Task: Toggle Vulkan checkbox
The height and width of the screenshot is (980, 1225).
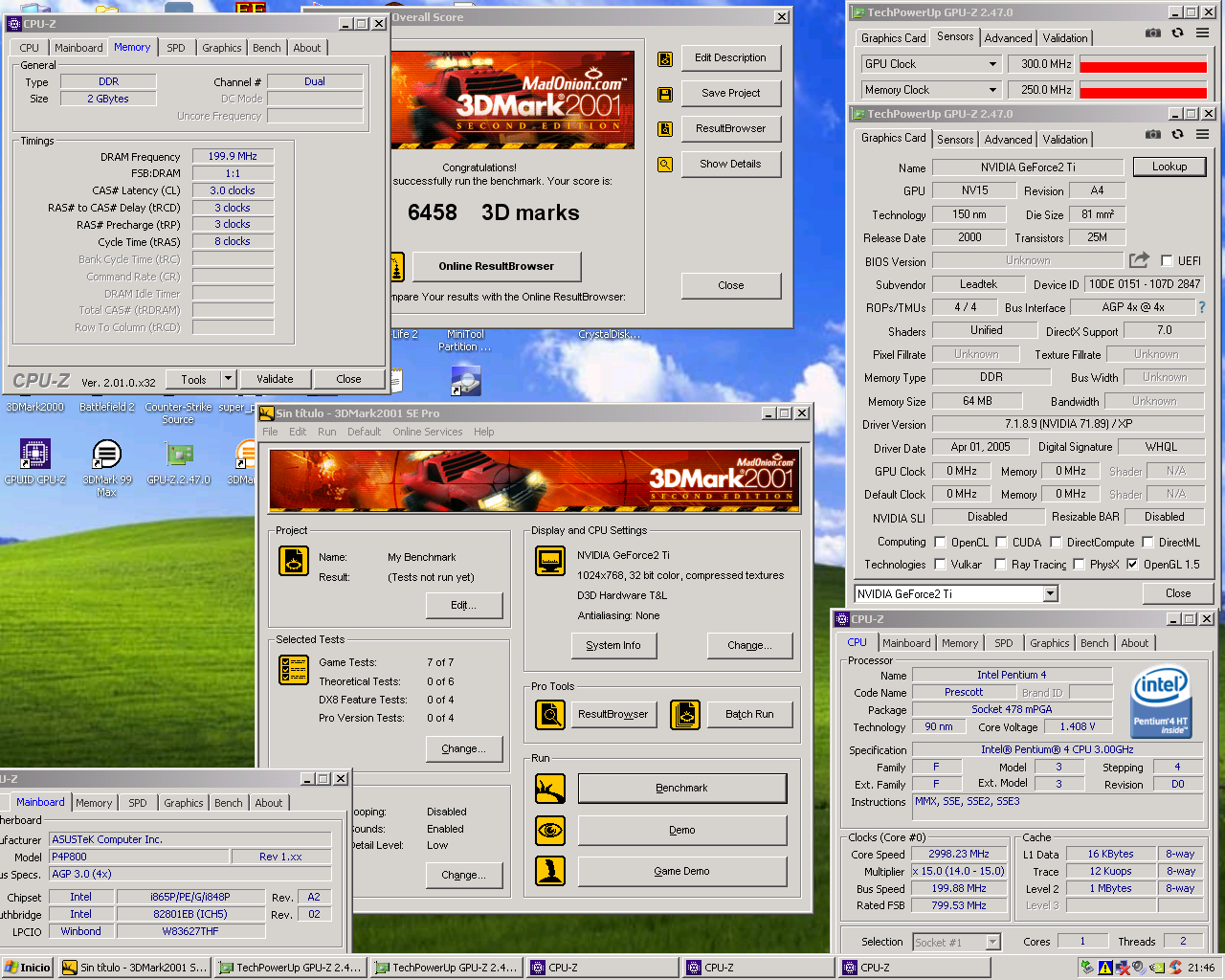Action: pos(940,564)
